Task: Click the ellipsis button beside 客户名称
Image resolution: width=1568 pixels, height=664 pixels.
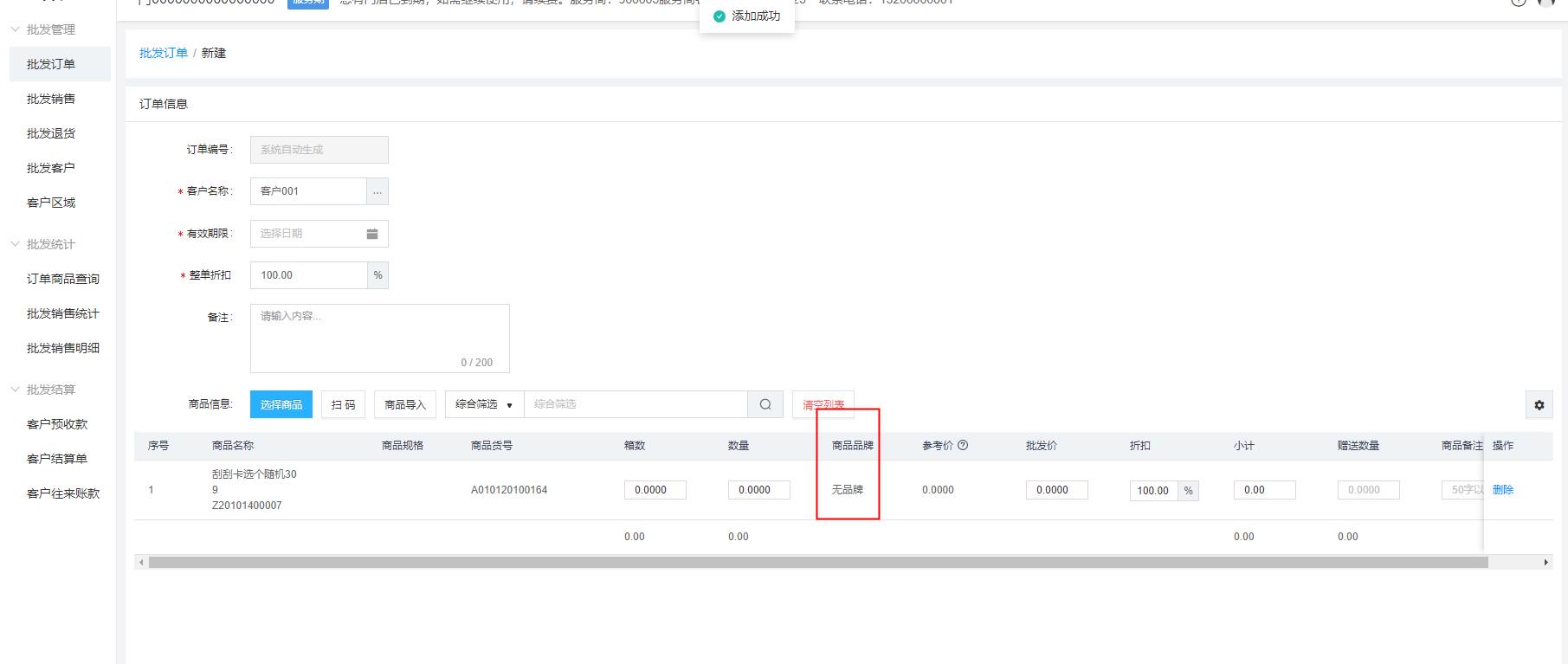Action: 377,191
